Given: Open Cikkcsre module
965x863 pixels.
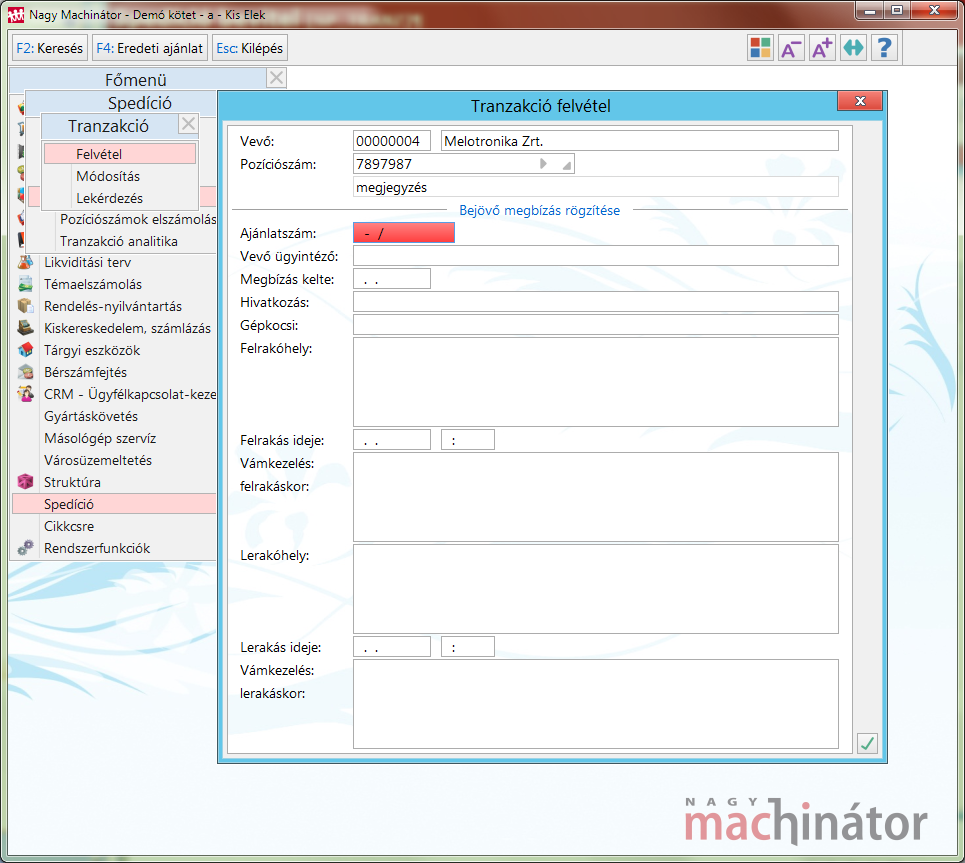Looking at the screenshot, I should [x=69, y=526].
